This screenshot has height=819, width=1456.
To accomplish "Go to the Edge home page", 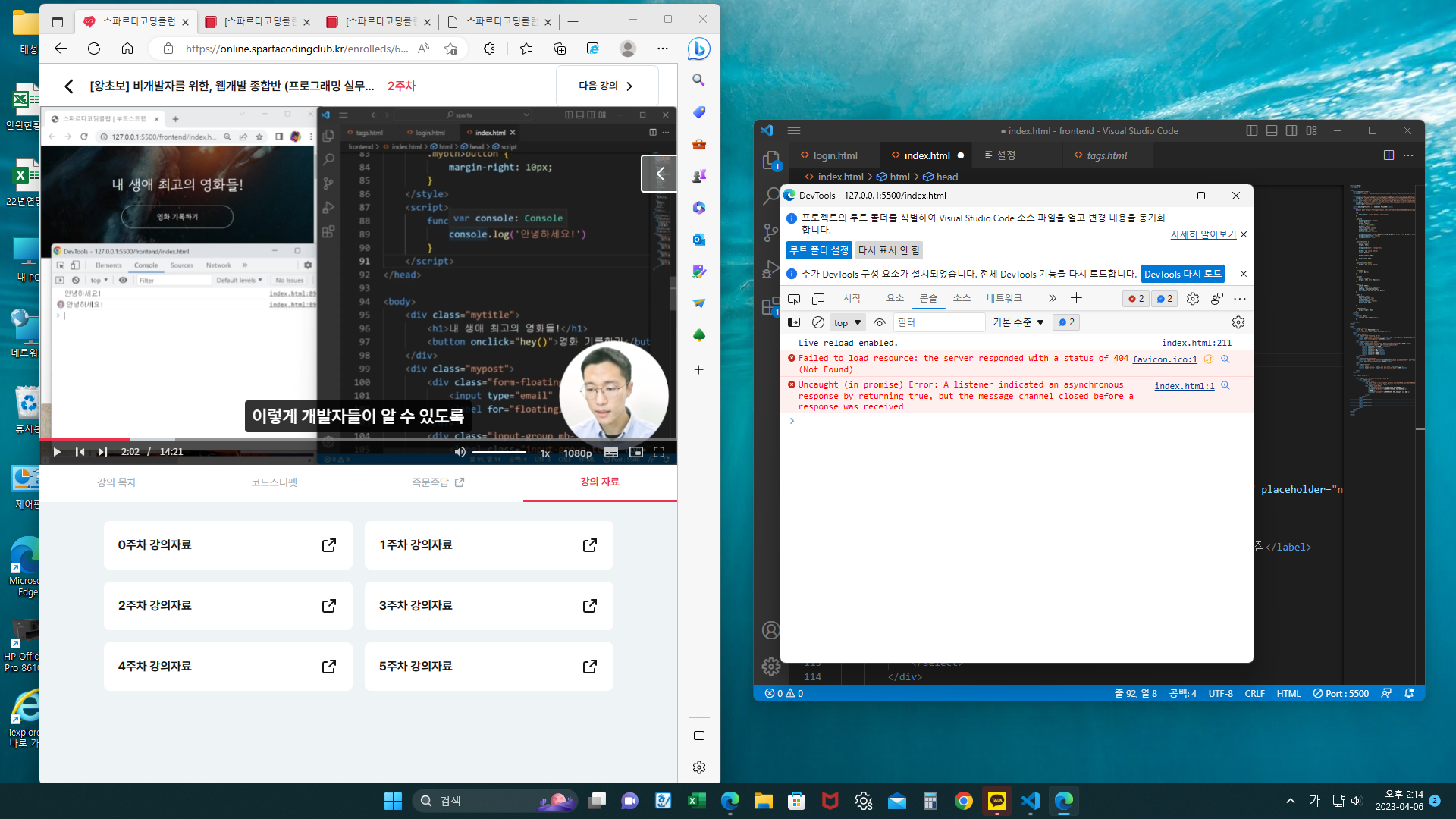I will click(x=127, y=49).
